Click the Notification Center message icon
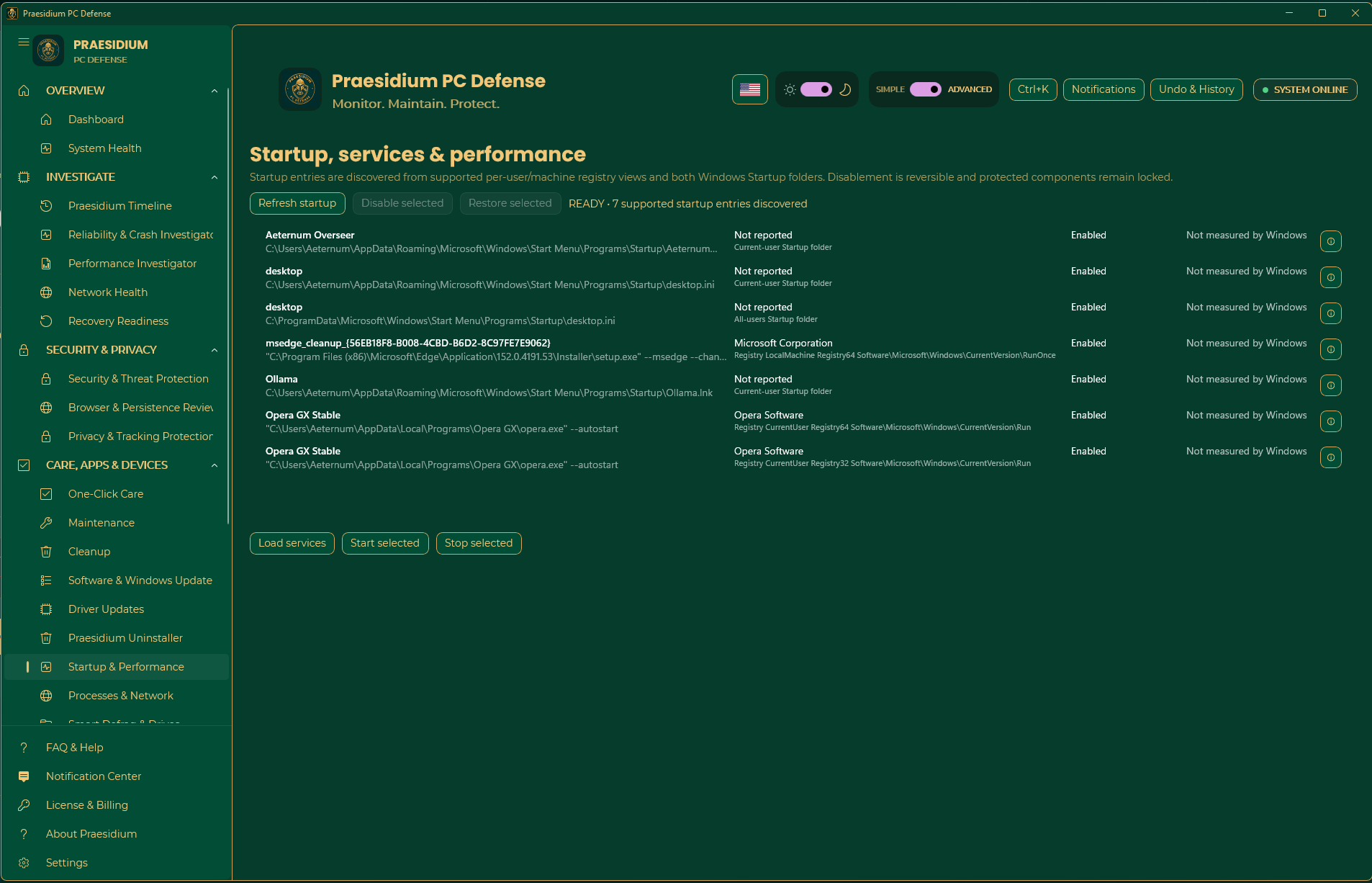This screenshot has width=1372, height=883. [x=24, y=776]
